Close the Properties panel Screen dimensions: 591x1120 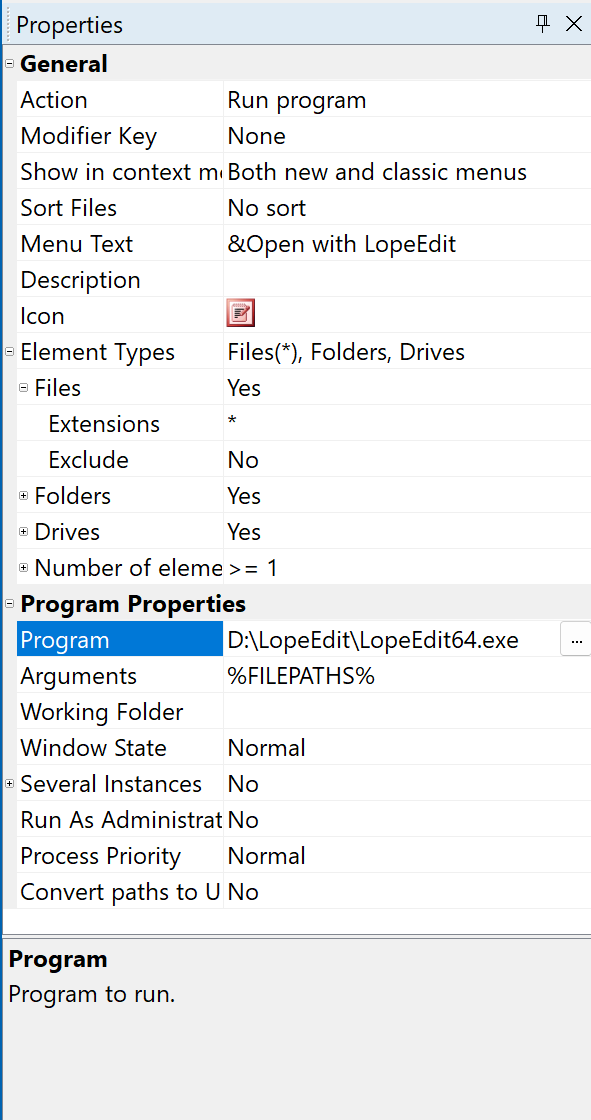tap(573, 24)
